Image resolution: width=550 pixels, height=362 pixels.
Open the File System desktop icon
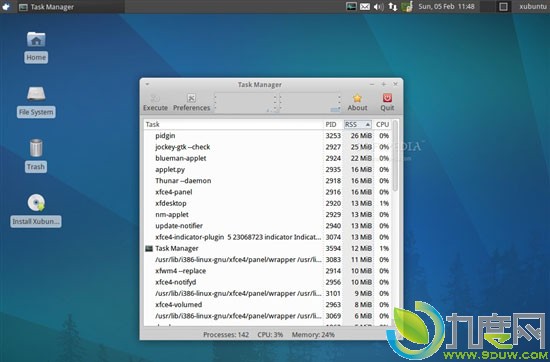coord(36,94)
